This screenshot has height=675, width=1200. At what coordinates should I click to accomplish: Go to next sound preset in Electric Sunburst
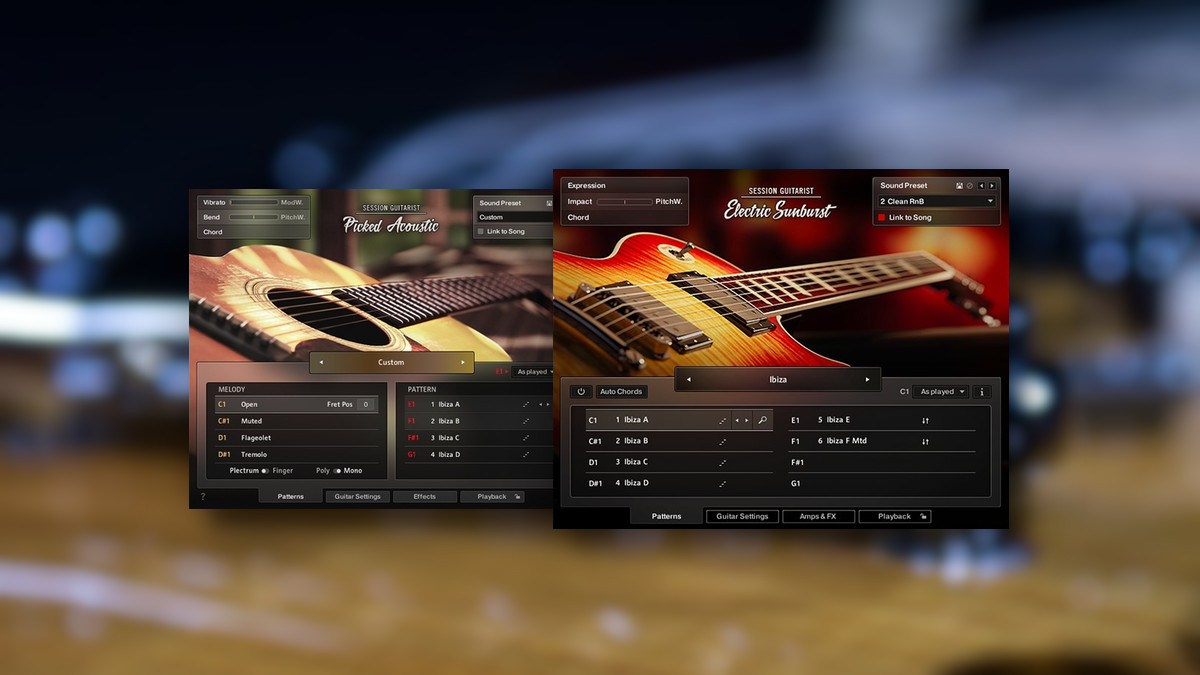(x=991, y=185)
